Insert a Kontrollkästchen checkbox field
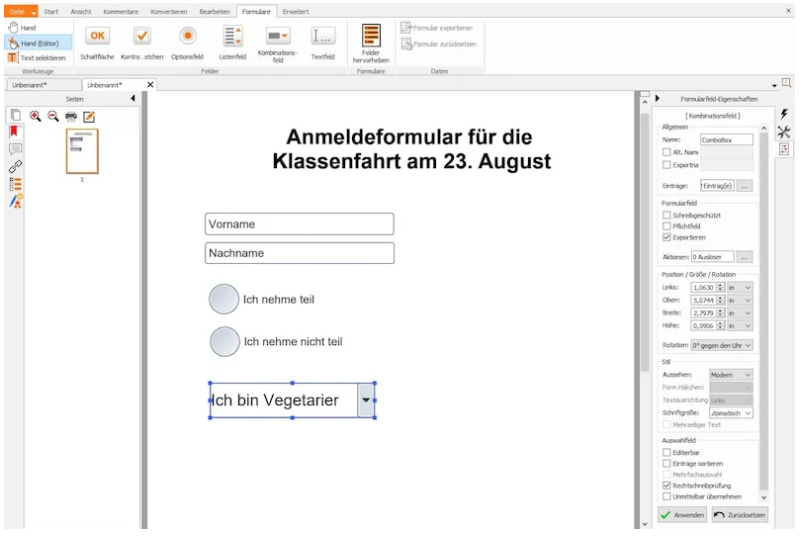808x538 pixels. [142, 37]
